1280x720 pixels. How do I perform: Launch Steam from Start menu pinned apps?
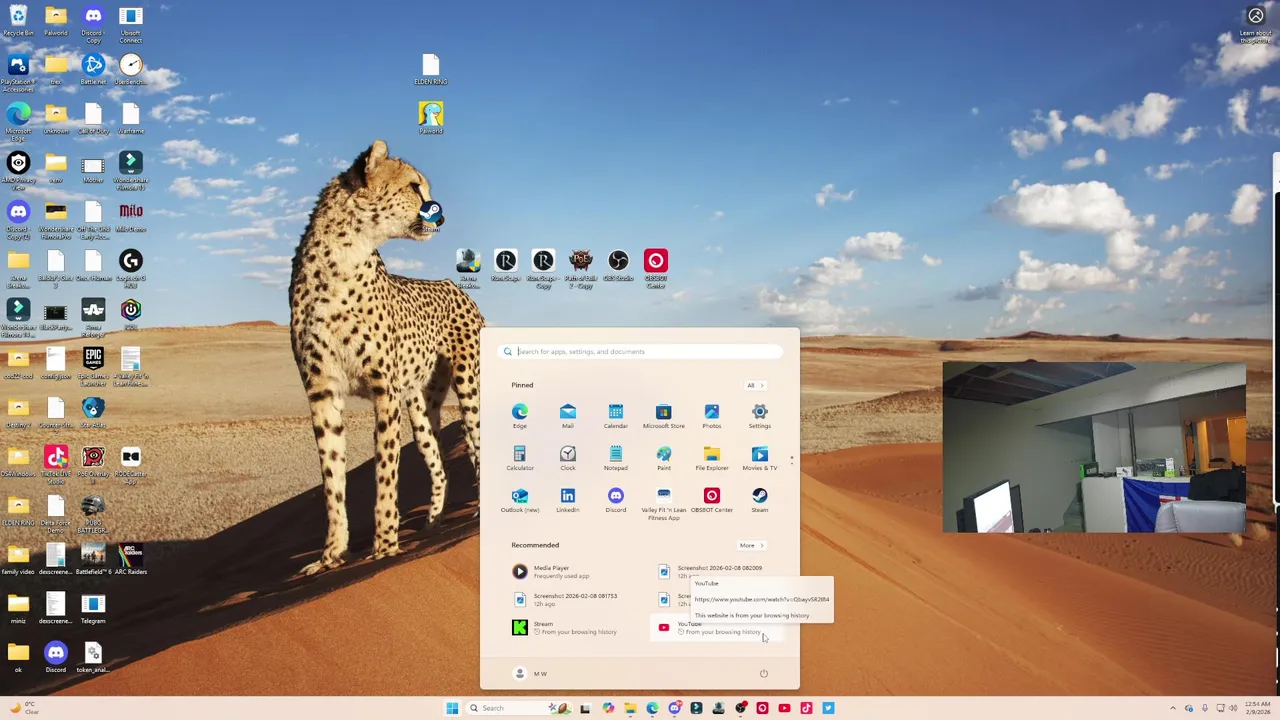click(x=760, y=500)
